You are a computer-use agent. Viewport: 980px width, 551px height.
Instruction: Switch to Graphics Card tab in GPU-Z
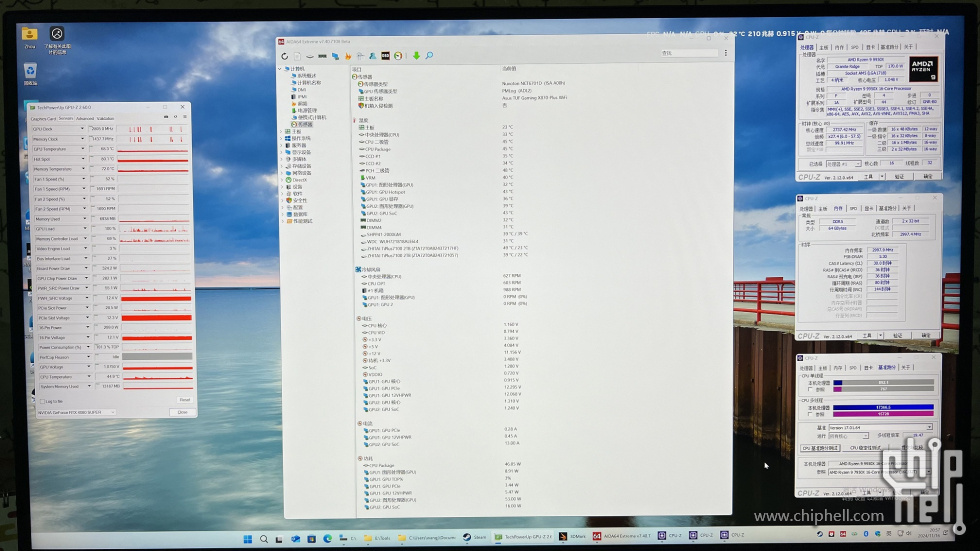[x=43, y=118]
